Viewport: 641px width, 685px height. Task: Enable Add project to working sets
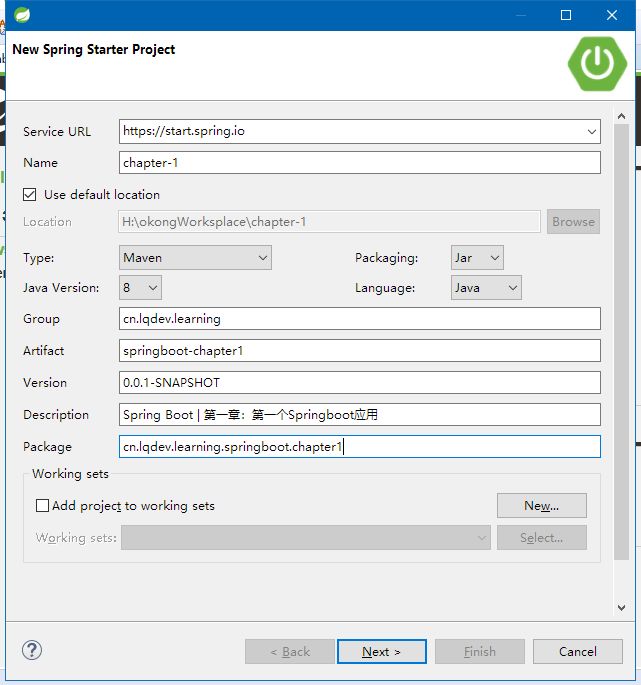[42, 505]
